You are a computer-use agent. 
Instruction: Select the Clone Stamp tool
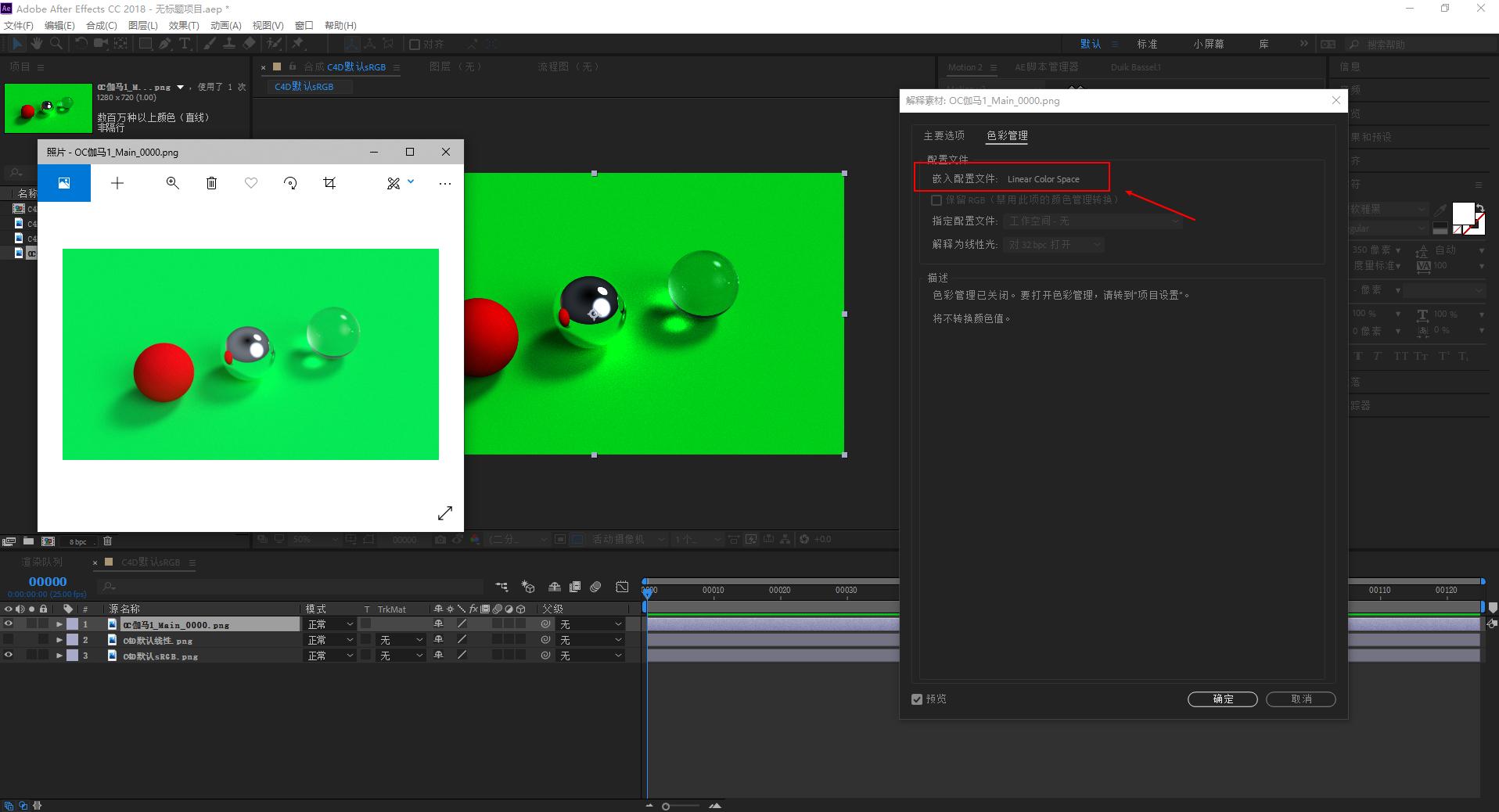tap(229, 44)
